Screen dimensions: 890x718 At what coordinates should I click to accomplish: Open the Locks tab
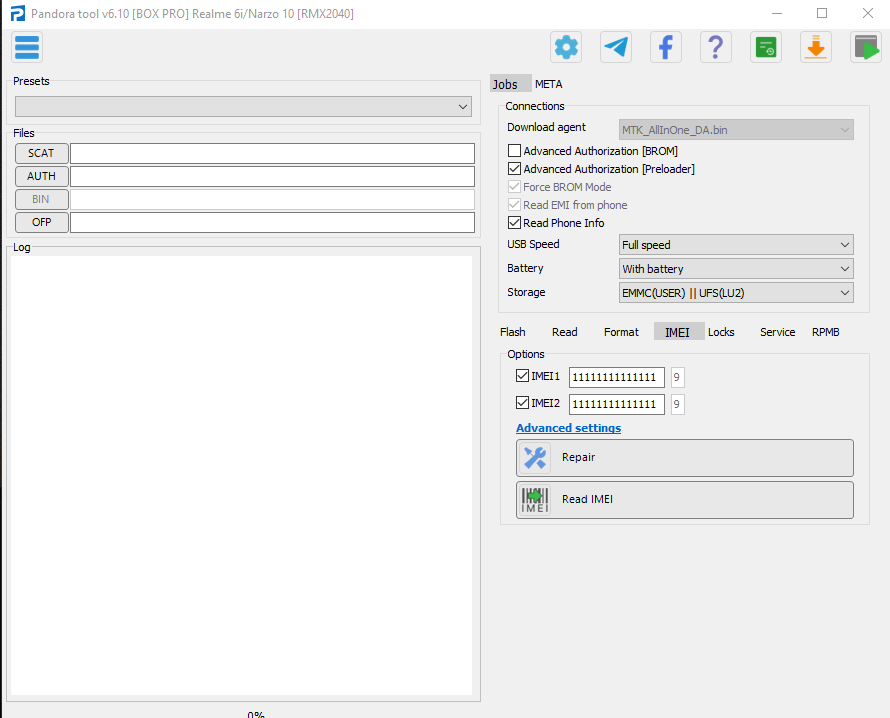click(x=721, y=332)
